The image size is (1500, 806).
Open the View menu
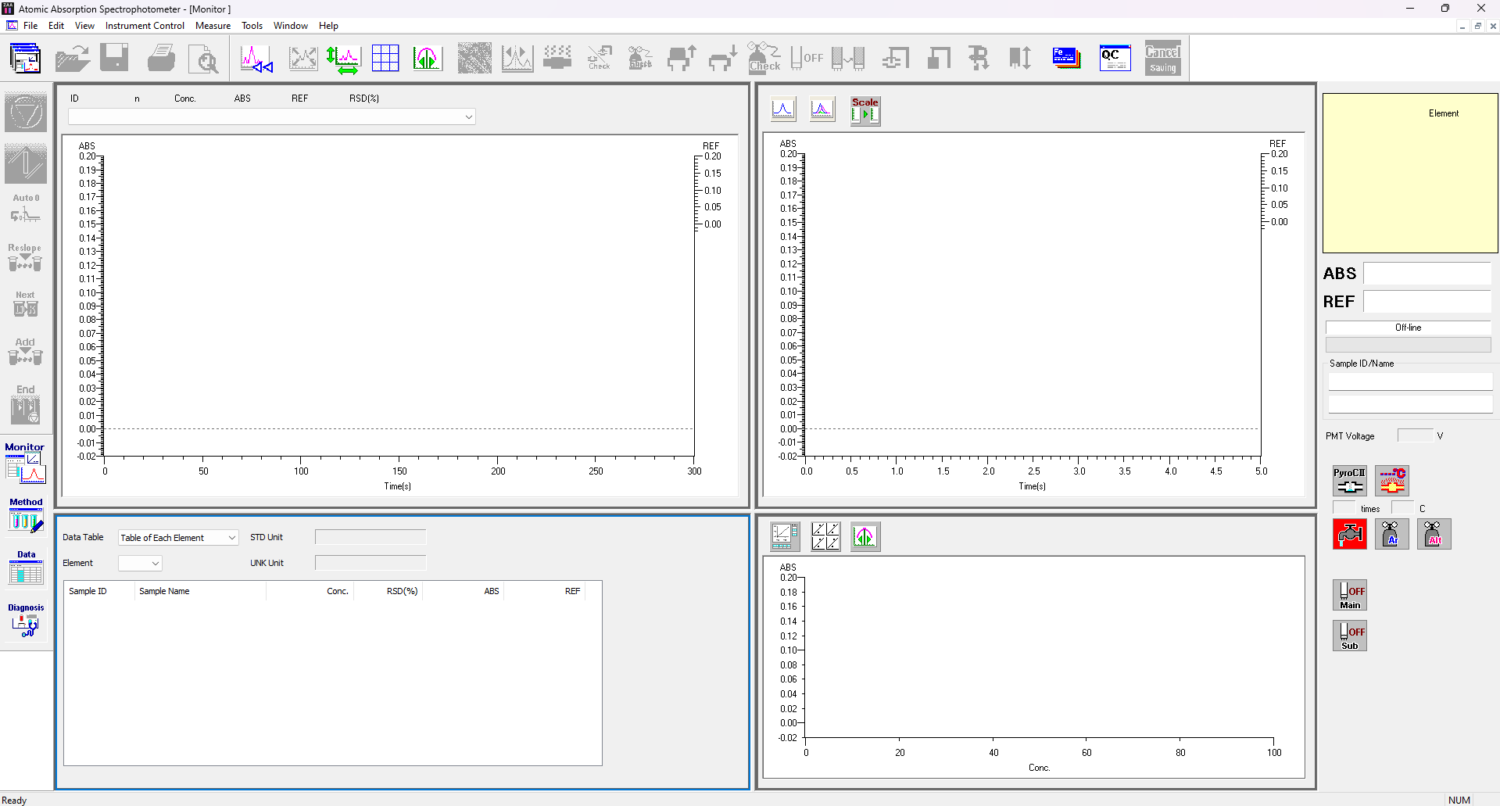(85, 25)
